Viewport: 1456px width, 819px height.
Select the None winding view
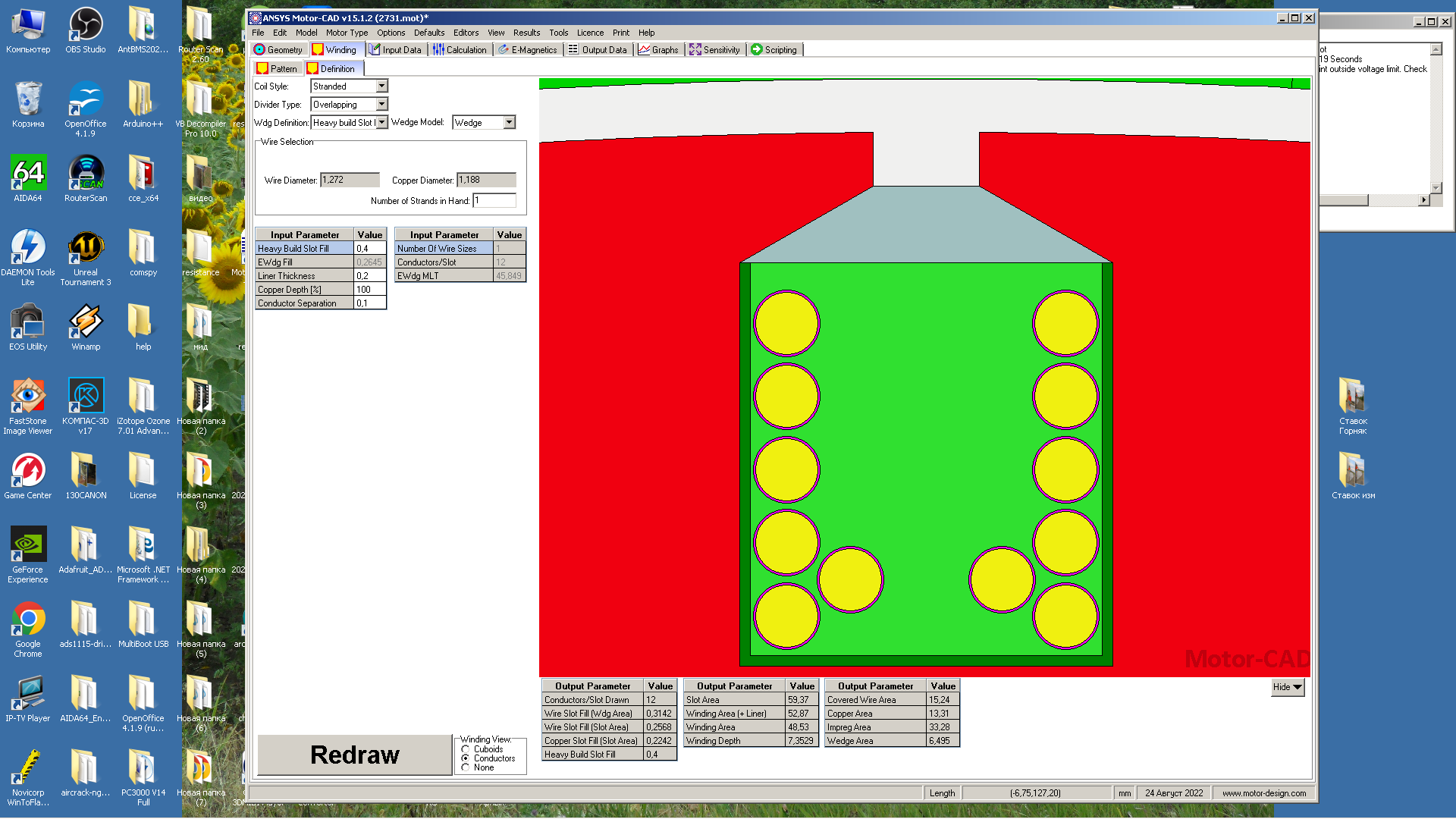tap(466, 767)
